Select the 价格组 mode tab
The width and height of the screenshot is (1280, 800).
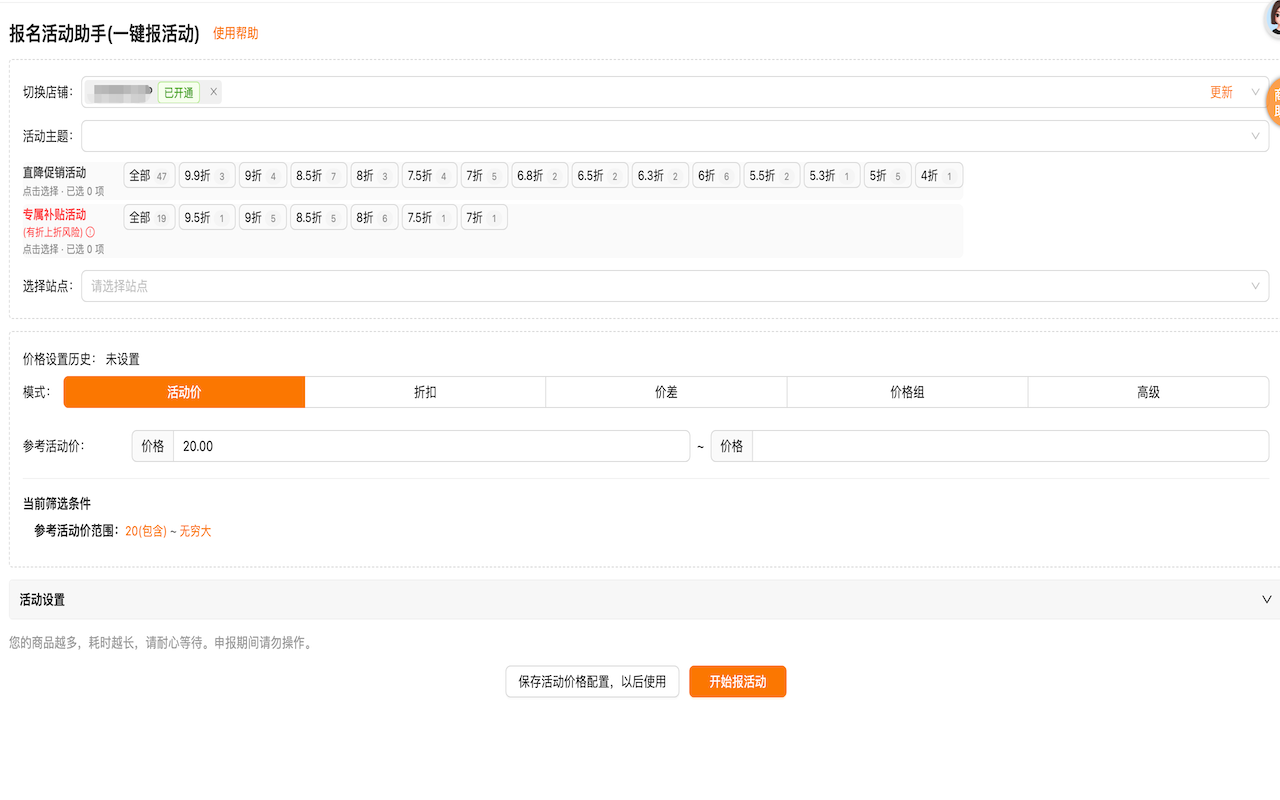(907, 392)
